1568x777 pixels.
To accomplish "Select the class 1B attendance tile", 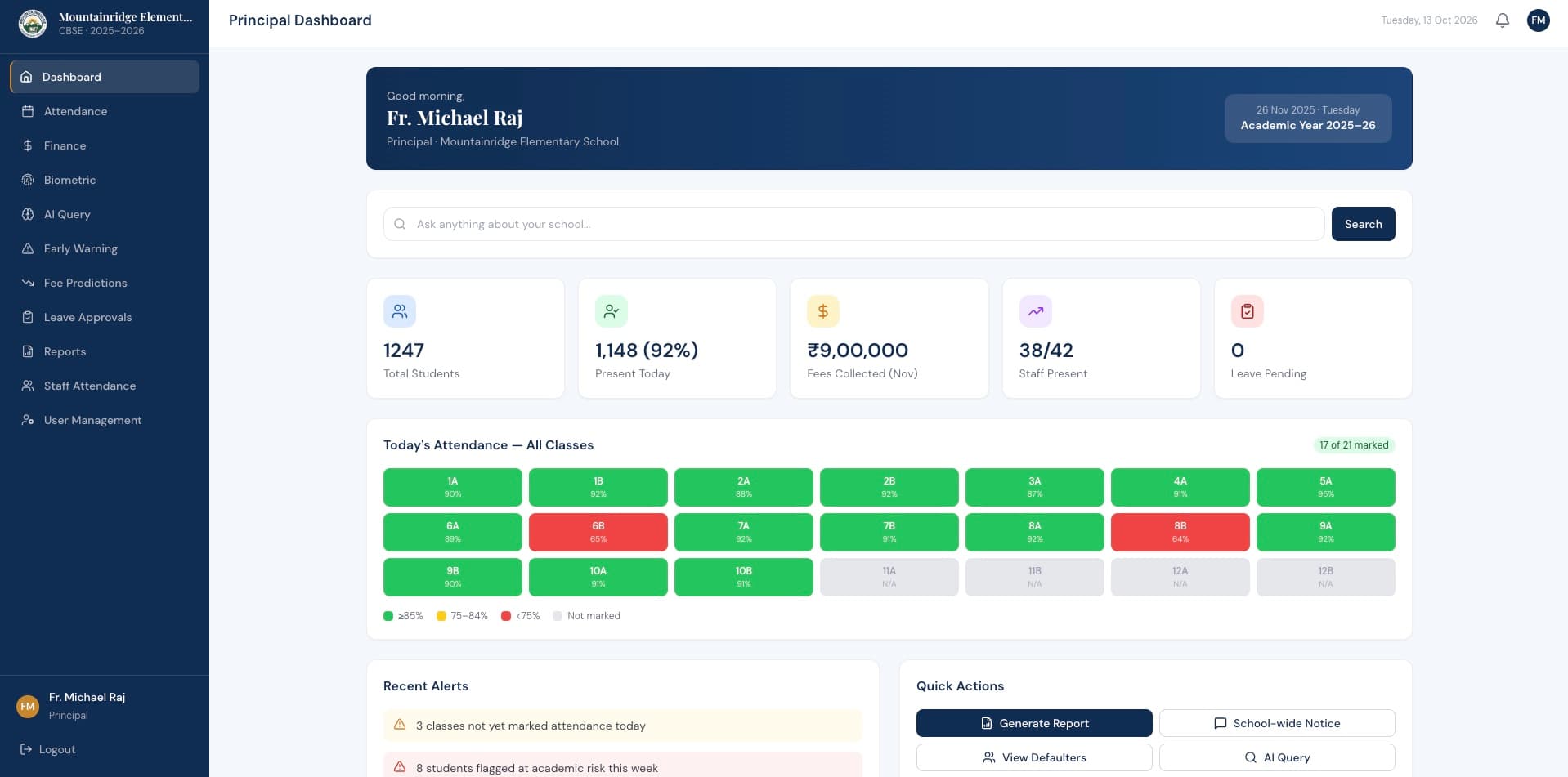I will pyautogui.click(x=598, y=487).
